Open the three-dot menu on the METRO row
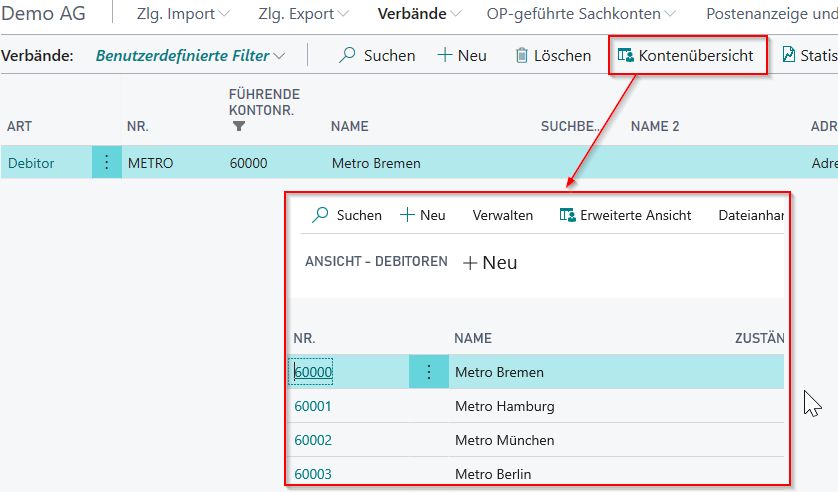 click(x=106, y=162)
